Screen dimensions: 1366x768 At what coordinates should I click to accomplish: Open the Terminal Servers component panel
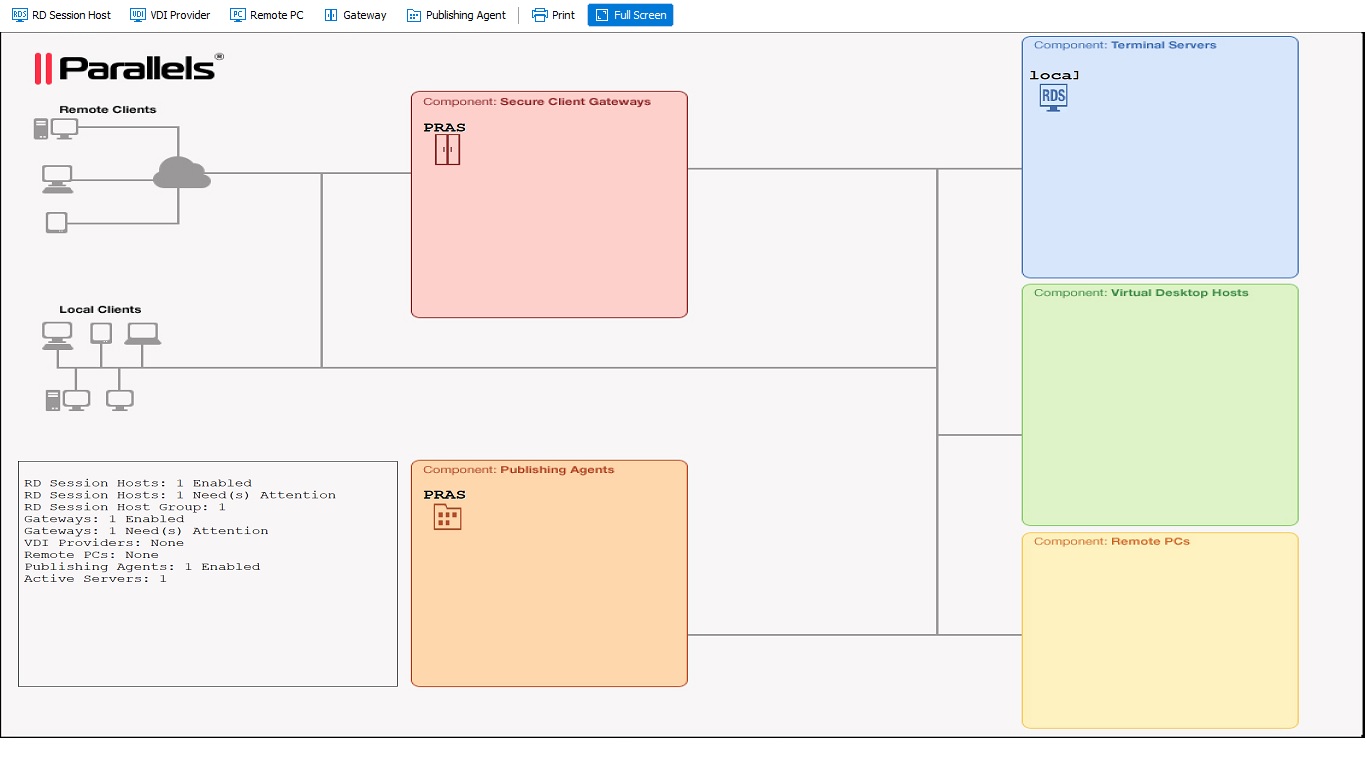(1159, 156)
